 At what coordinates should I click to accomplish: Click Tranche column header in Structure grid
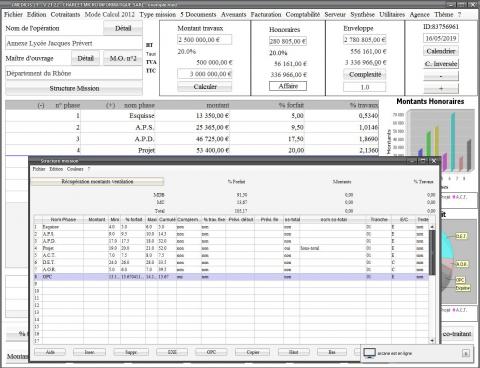(x=379, y=219)
